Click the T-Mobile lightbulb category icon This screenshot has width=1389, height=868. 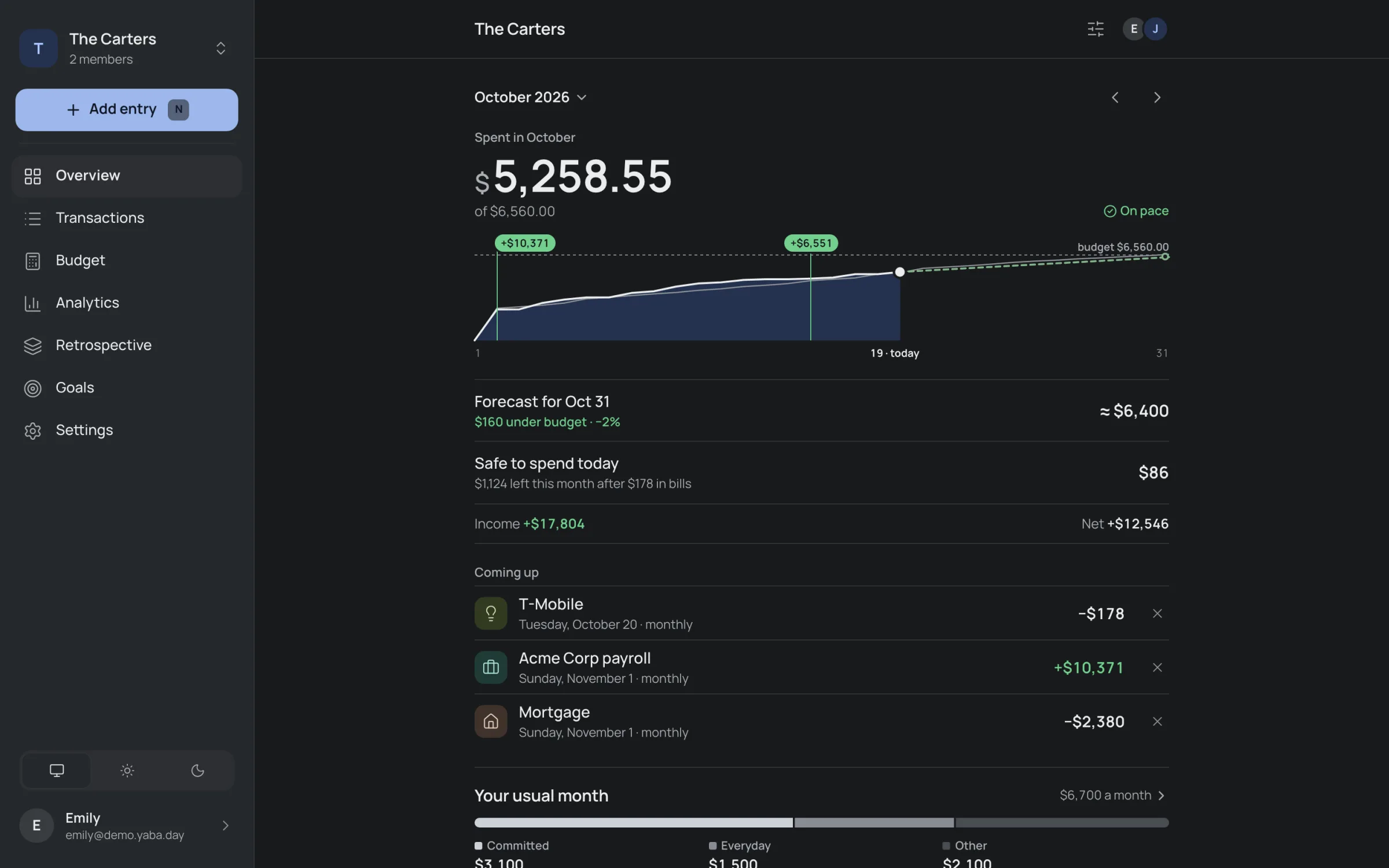(491, 613)
